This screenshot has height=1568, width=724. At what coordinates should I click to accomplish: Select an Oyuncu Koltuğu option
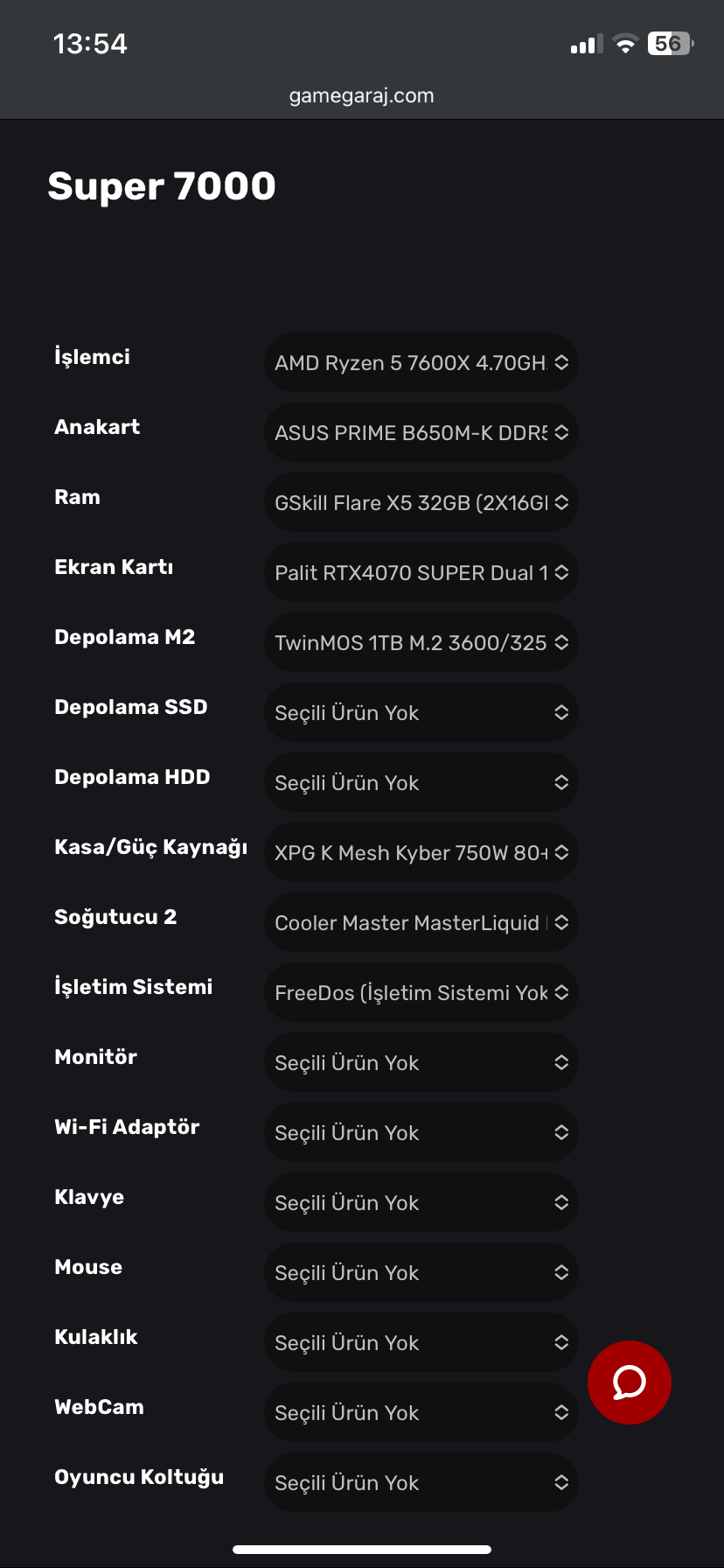(421, 1482)
